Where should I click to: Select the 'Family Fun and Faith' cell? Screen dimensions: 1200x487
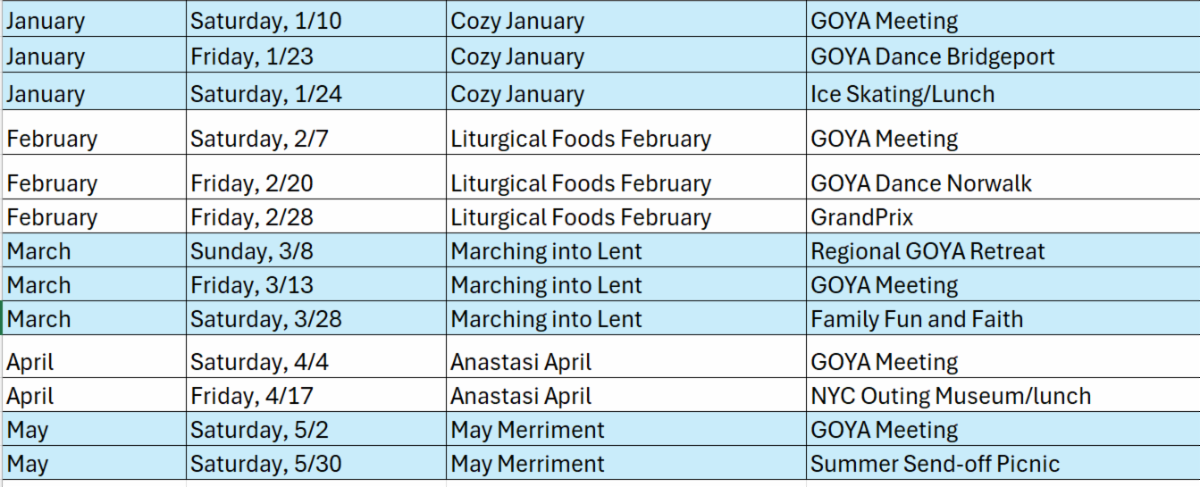(x=916, y=319)
